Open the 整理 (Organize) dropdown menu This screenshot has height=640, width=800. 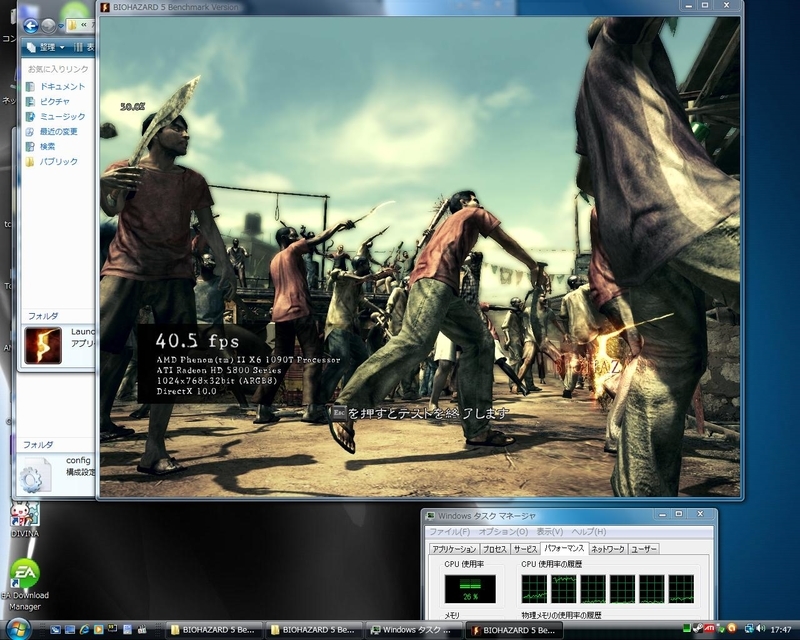tap(46, 47)
